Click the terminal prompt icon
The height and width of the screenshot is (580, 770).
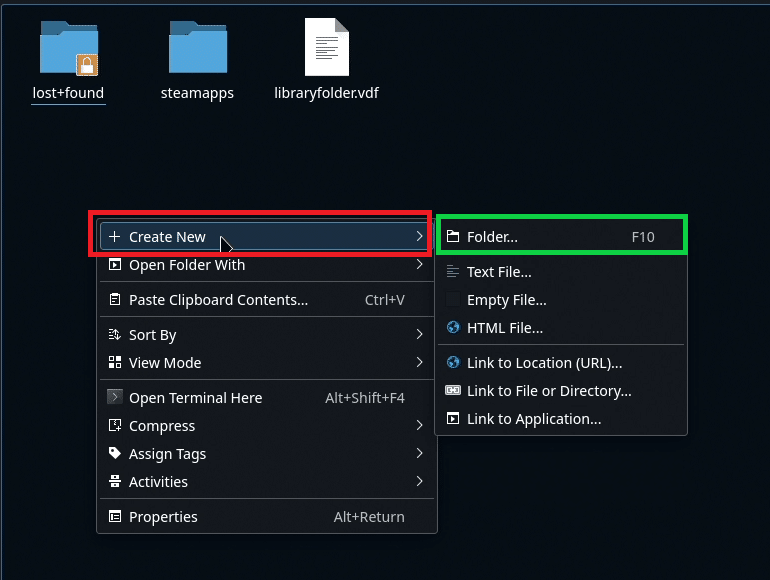(114, 397)
